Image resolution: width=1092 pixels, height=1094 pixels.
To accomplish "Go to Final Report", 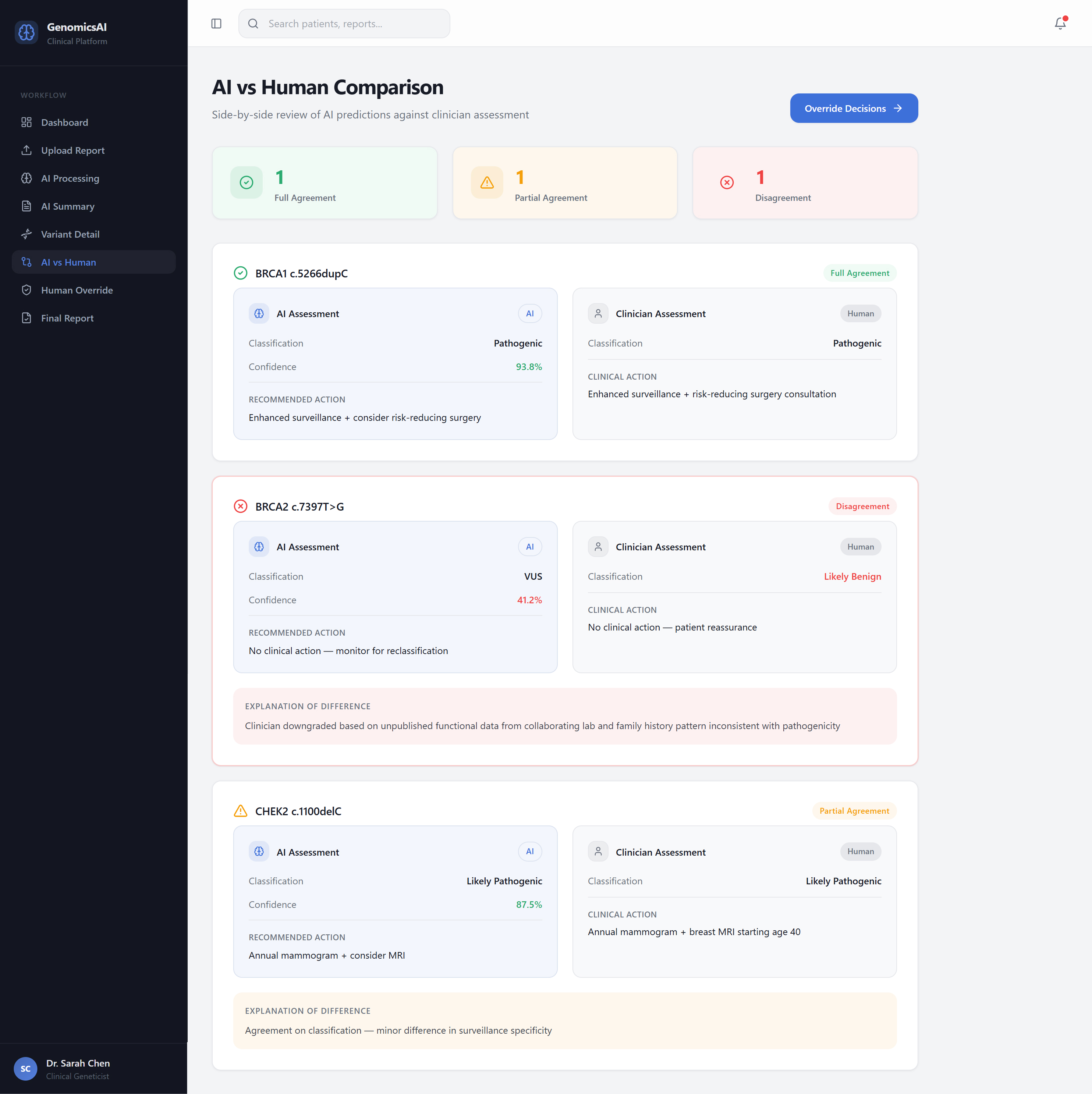I will [x=93, y=318].
